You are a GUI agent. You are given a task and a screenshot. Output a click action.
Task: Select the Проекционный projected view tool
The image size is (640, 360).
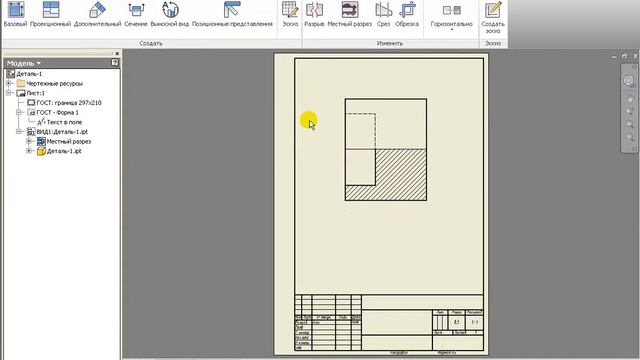click(x=51, y=14)
